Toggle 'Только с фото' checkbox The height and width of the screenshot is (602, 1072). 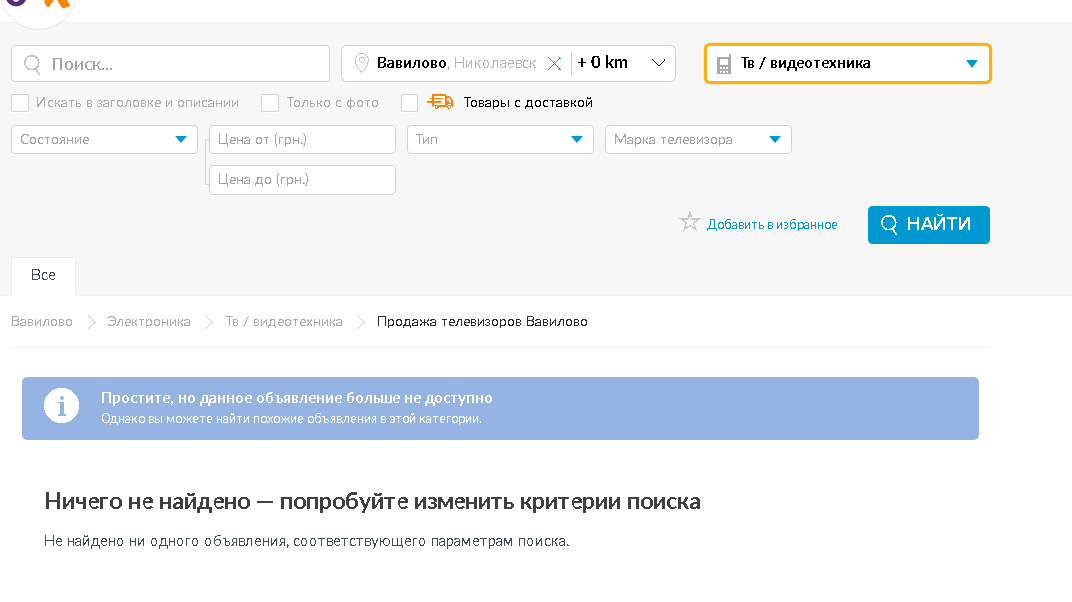[270, 103]
